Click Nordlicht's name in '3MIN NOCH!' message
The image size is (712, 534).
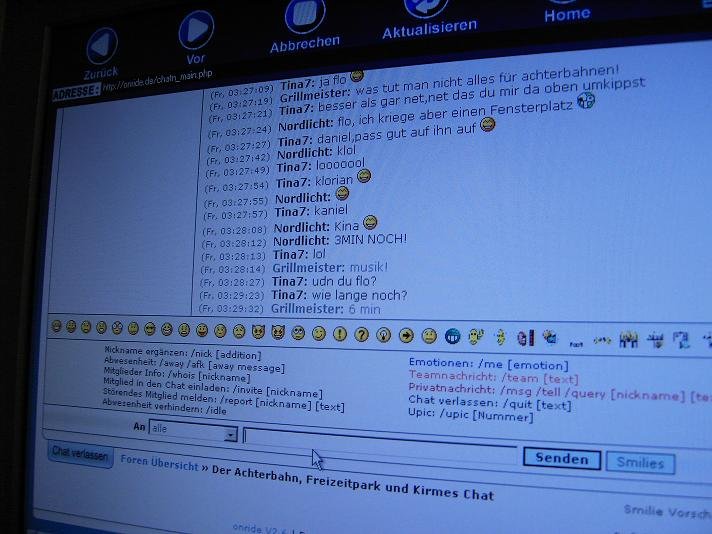click(301, 240)
